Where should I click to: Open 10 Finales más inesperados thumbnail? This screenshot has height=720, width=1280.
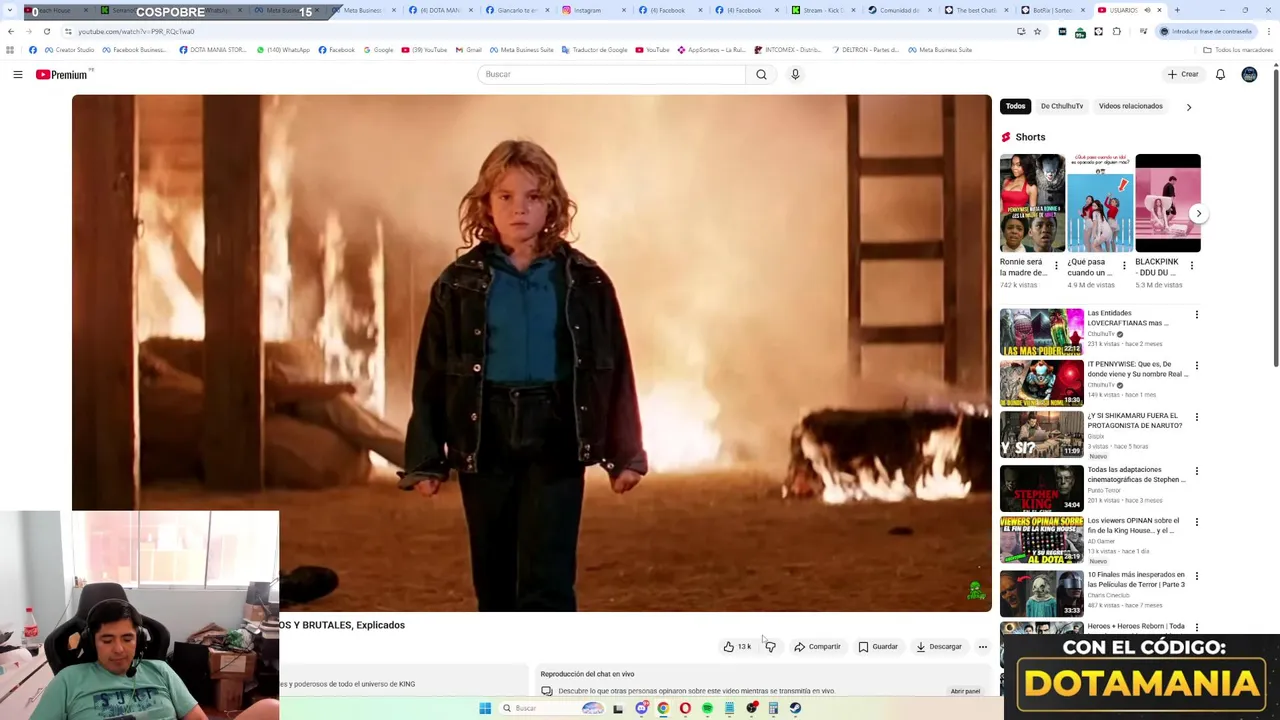pos(1041,593)
